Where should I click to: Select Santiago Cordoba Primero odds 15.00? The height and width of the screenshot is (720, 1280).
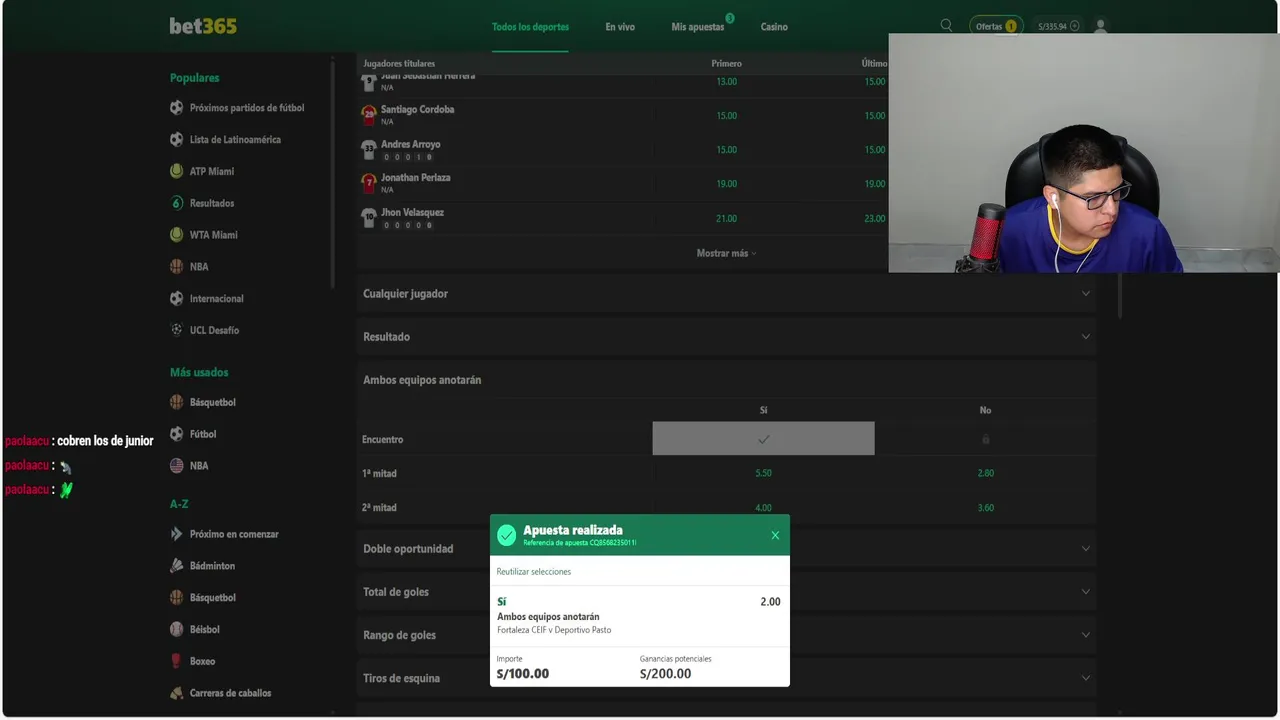[x=727, y=116]
